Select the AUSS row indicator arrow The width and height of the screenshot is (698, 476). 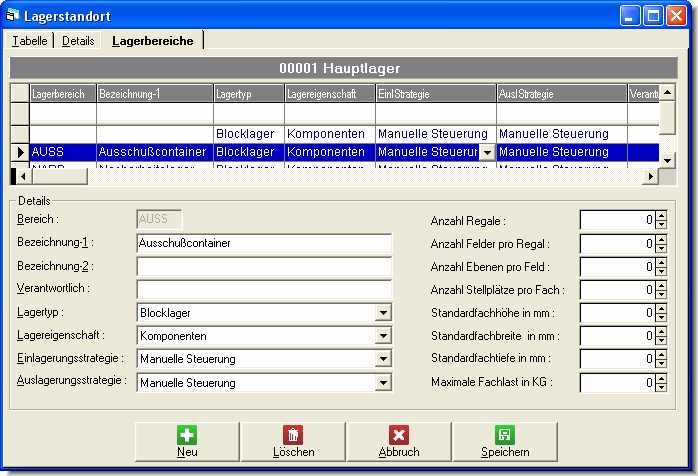(20, 152)
